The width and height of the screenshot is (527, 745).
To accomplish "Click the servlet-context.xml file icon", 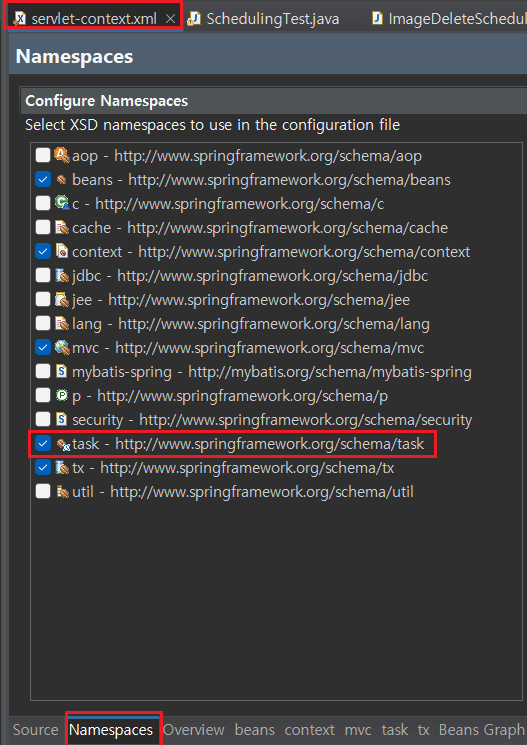I will (19, 19).
